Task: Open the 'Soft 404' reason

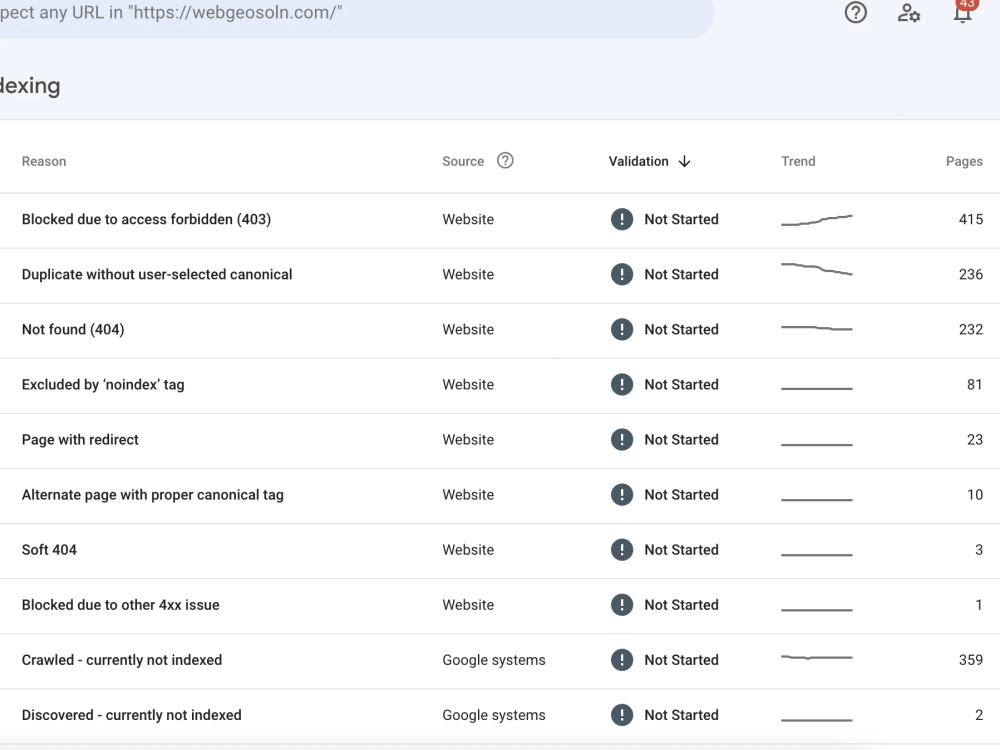Action: point(49,550)
